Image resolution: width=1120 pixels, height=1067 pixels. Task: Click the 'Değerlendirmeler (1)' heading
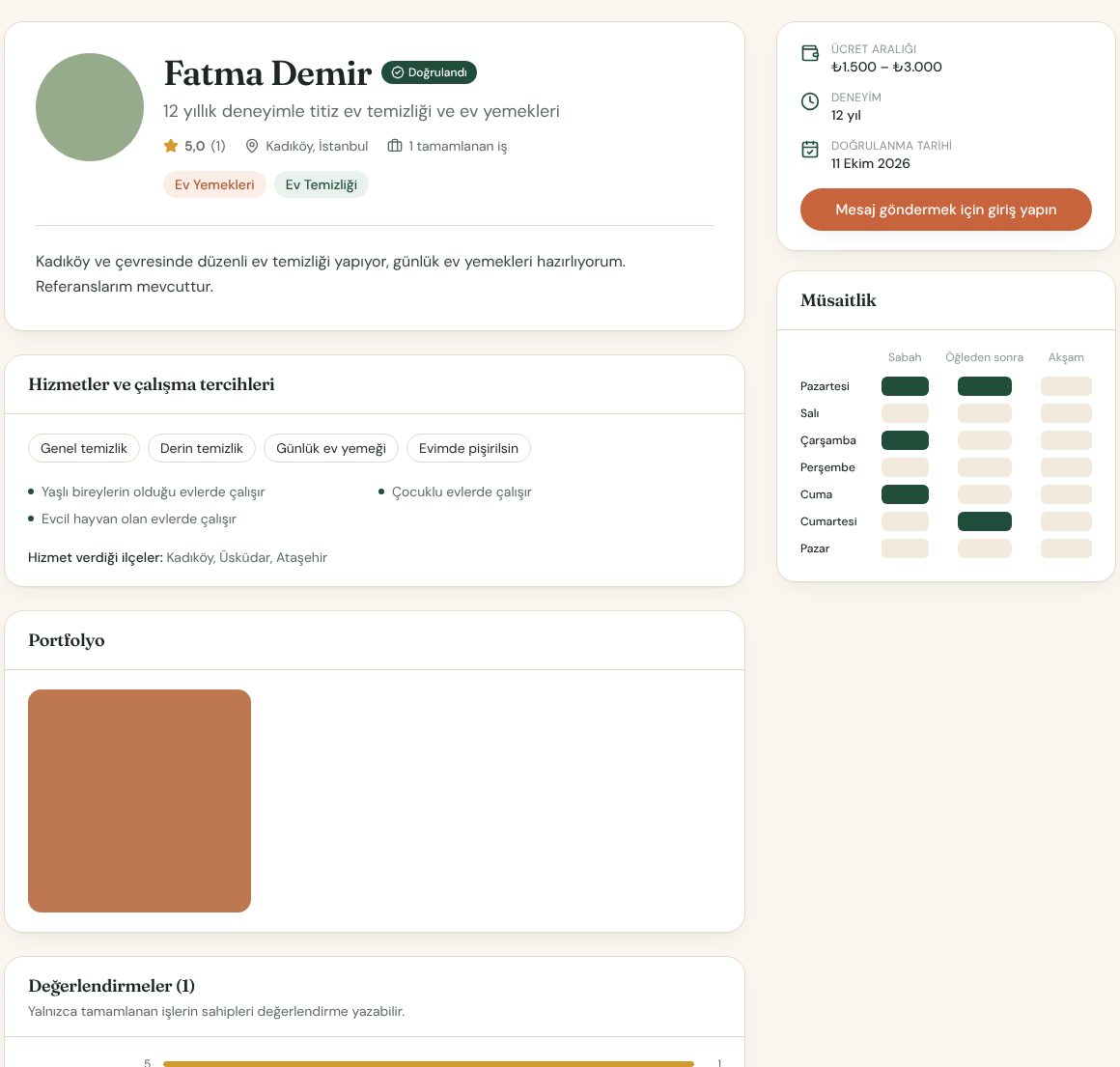[x=111, y=986]
